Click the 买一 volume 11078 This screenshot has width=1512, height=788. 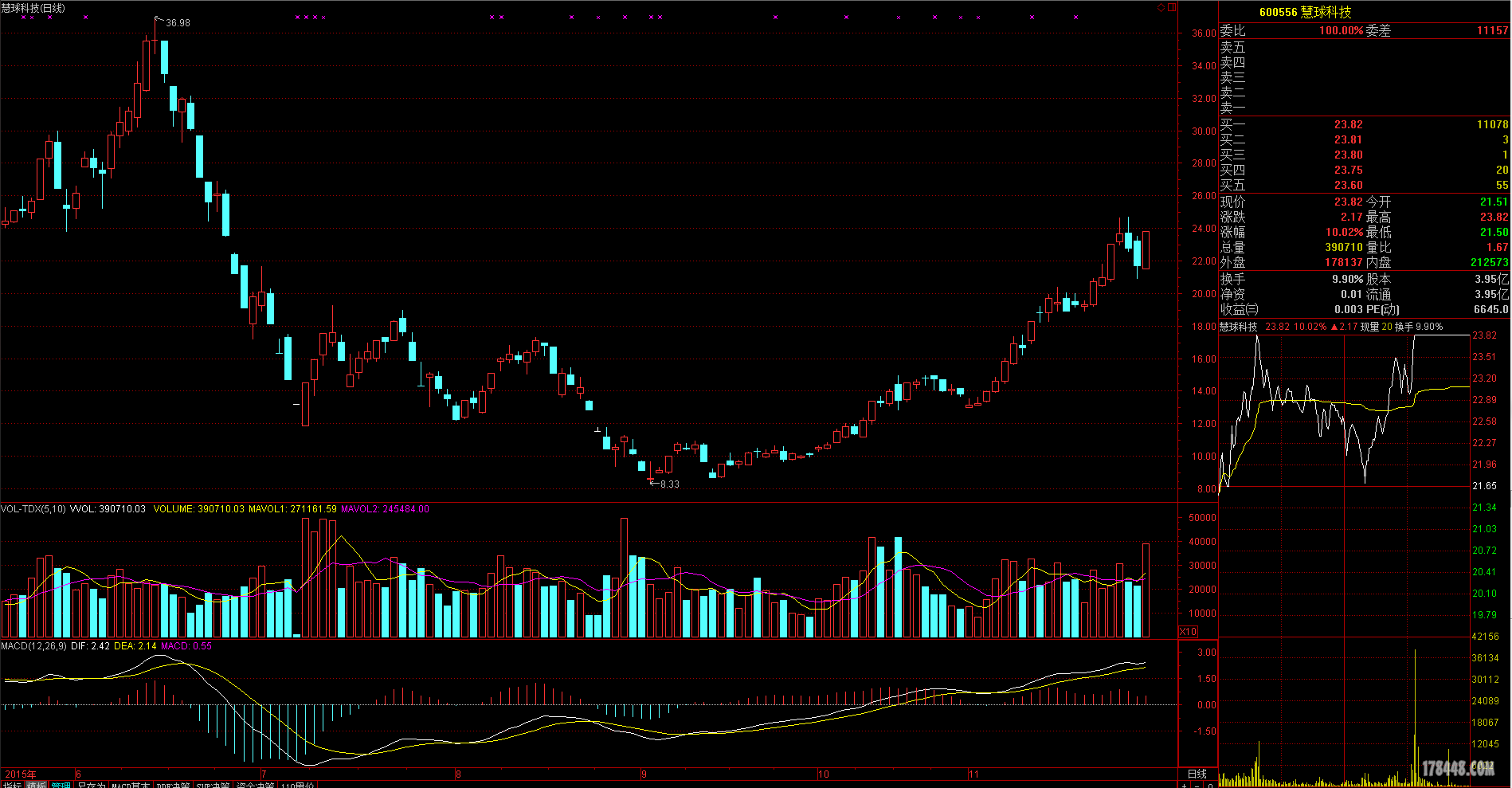click(1492, 124)
